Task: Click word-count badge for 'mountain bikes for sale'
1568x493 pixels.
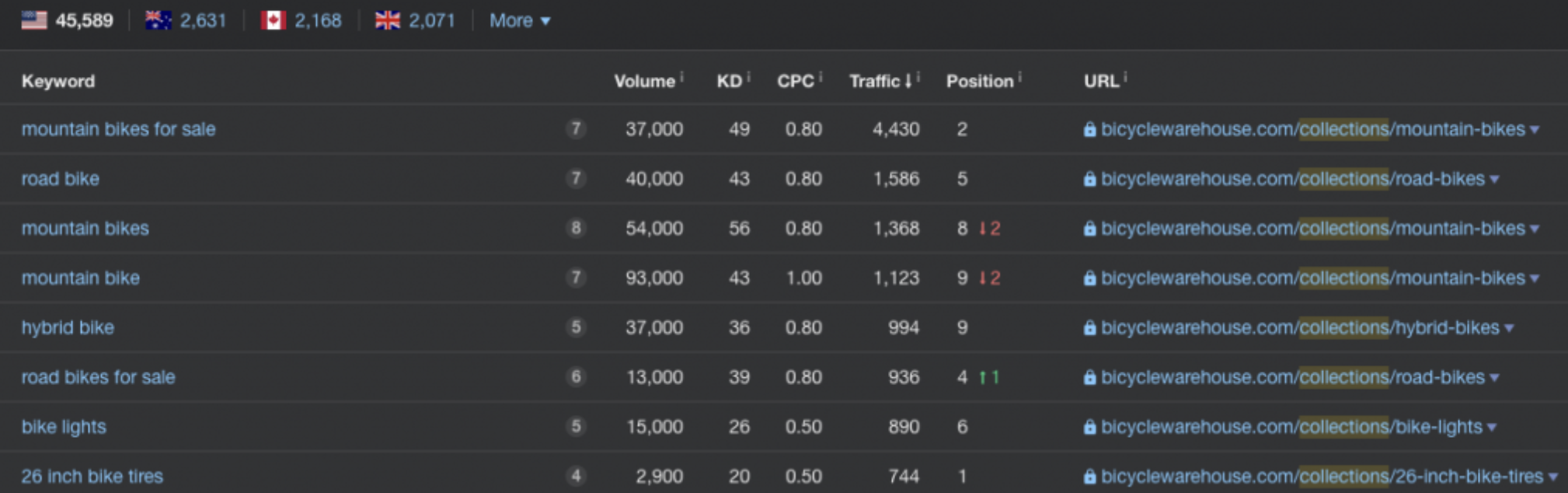Action: 575,129
